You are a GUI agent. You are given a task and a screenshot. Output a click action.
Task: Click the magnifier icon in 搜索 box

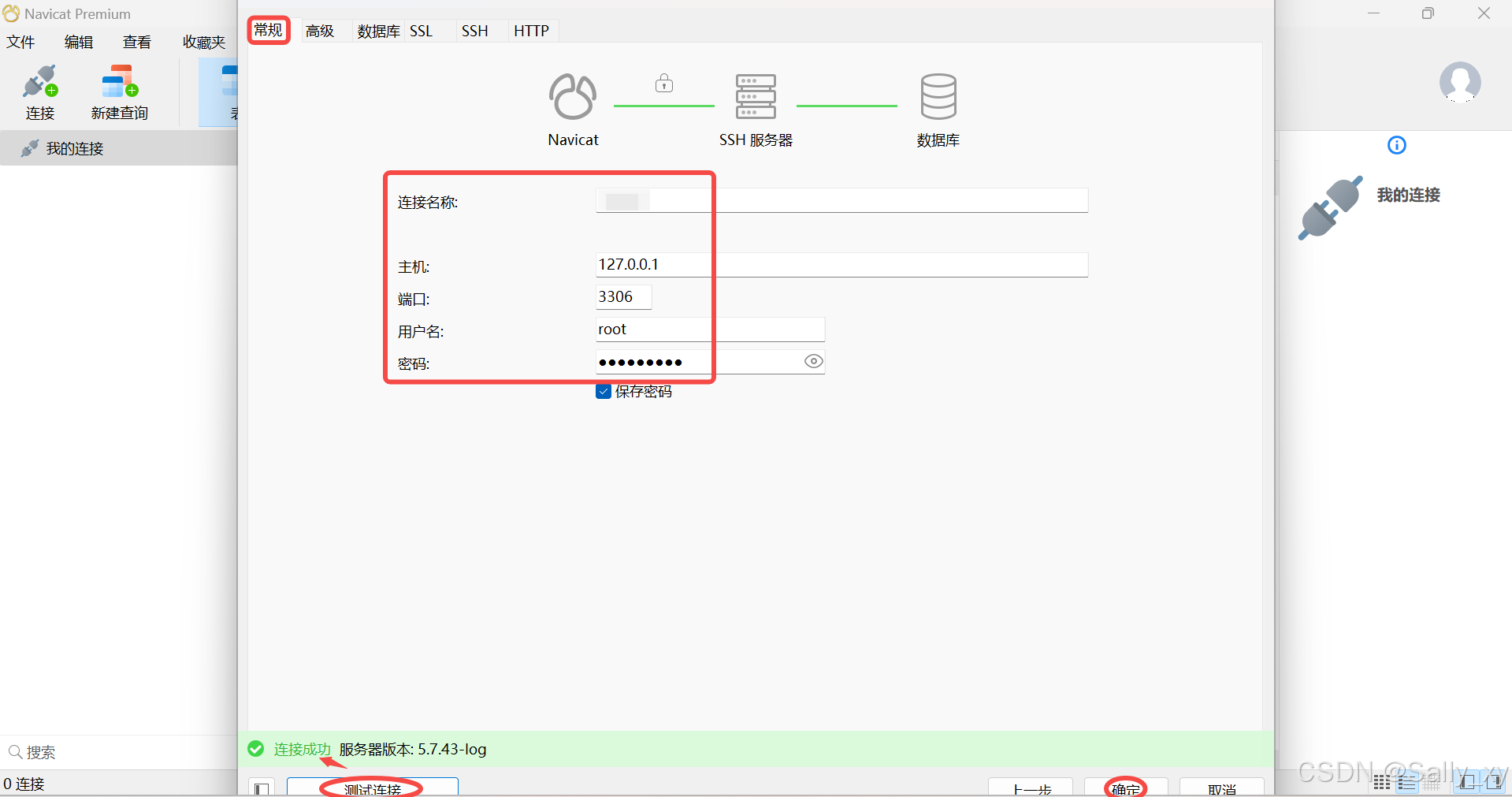coord(14,752)
